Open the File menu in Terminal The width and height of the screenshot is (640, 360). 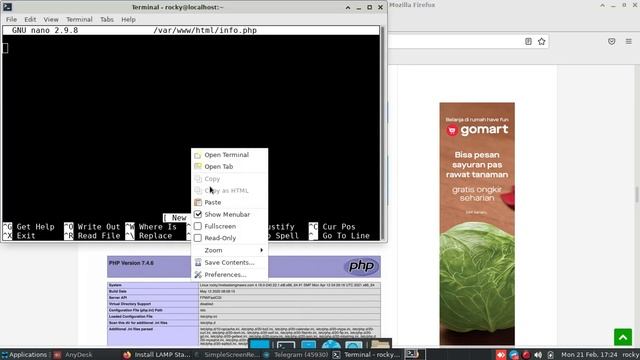coord(11,19)
